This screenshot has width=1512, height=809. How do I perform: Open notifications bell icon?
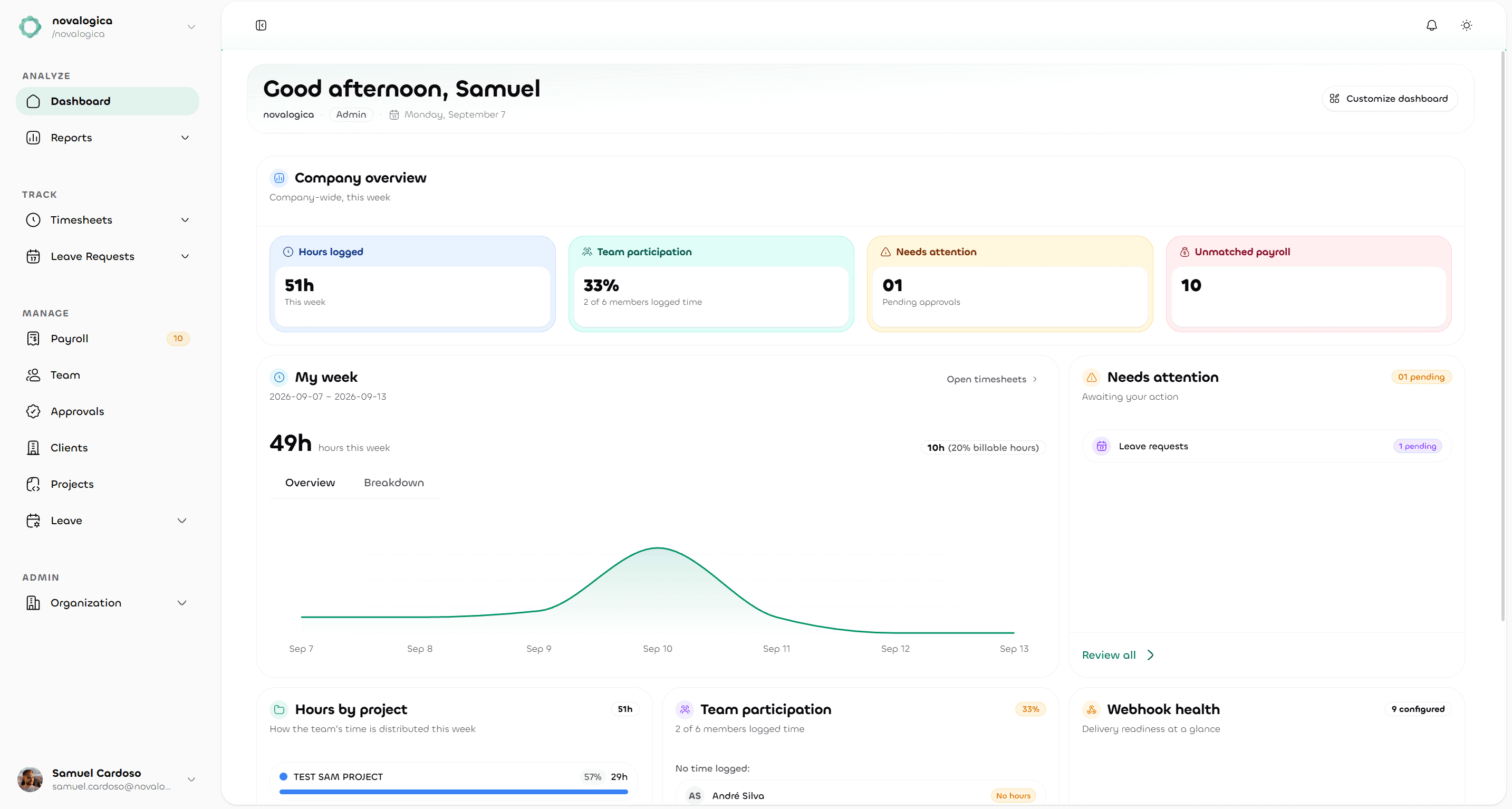point(1432,25)
